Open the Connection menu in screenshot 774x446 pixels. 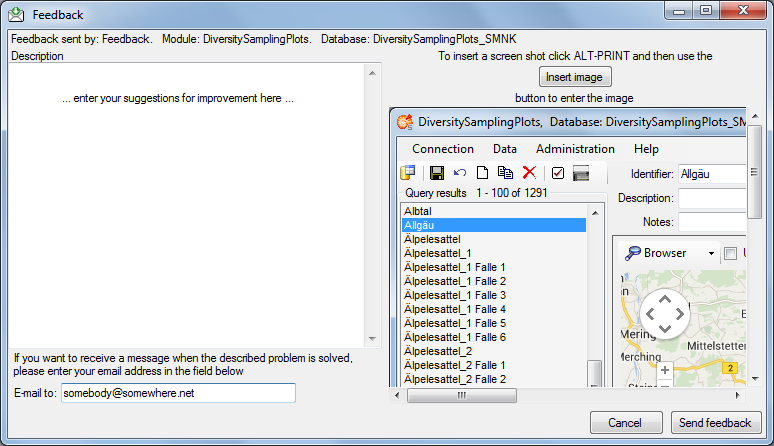click(443, 149)
